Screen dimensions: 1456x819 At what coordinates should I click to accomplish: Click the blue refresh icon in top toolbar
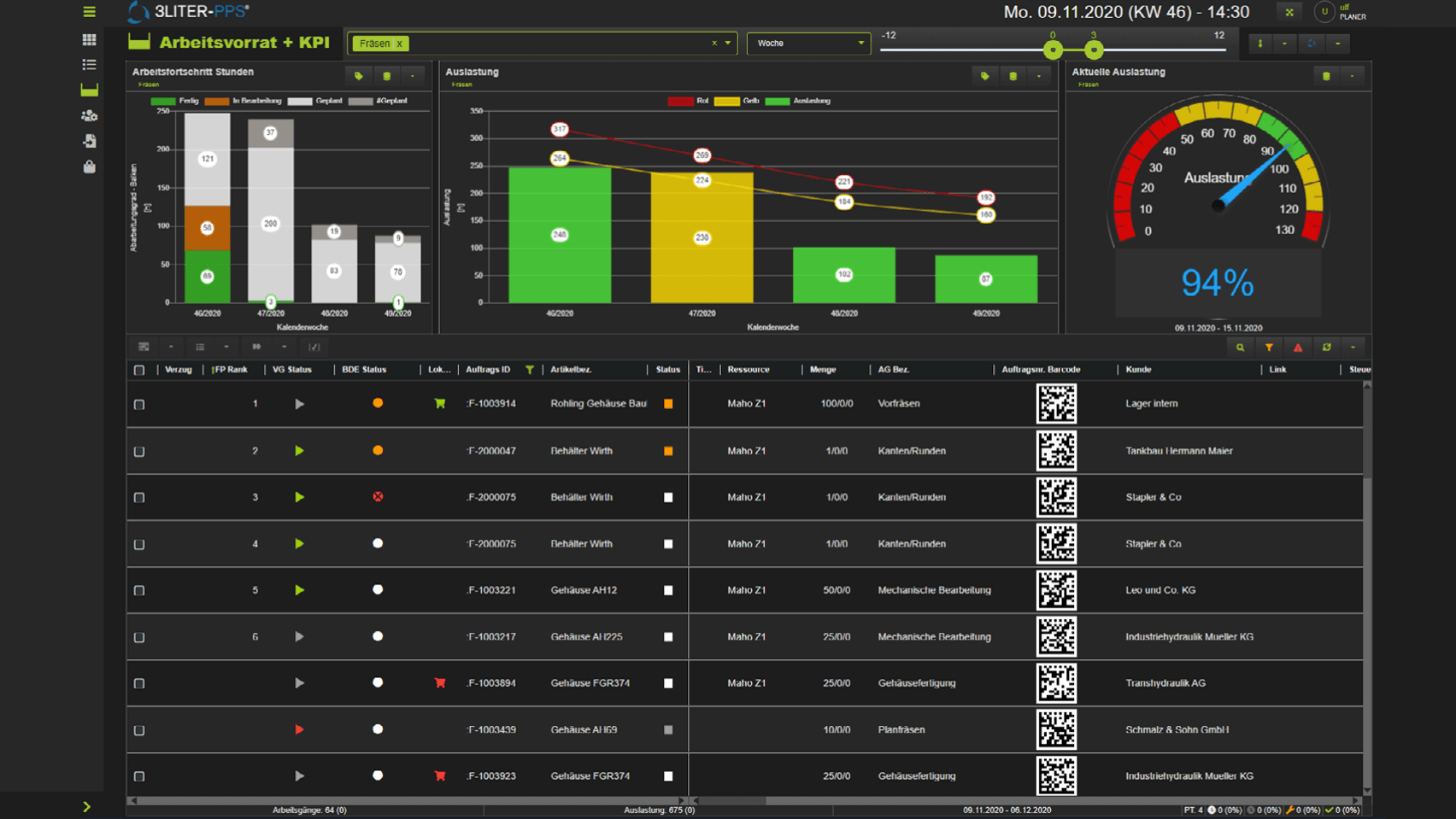[1312, 44]
